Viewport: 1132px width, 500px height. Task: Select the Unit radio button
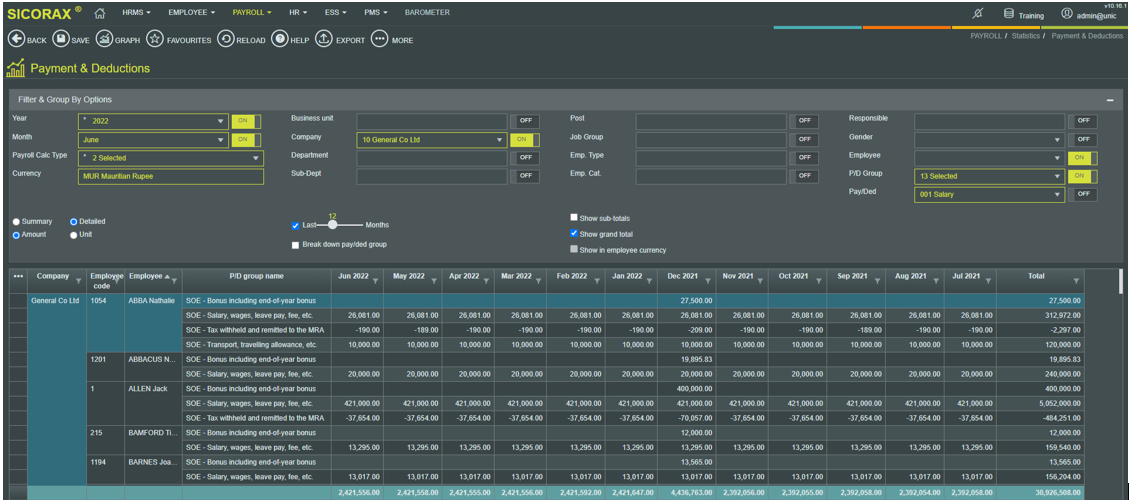[74, 234]
